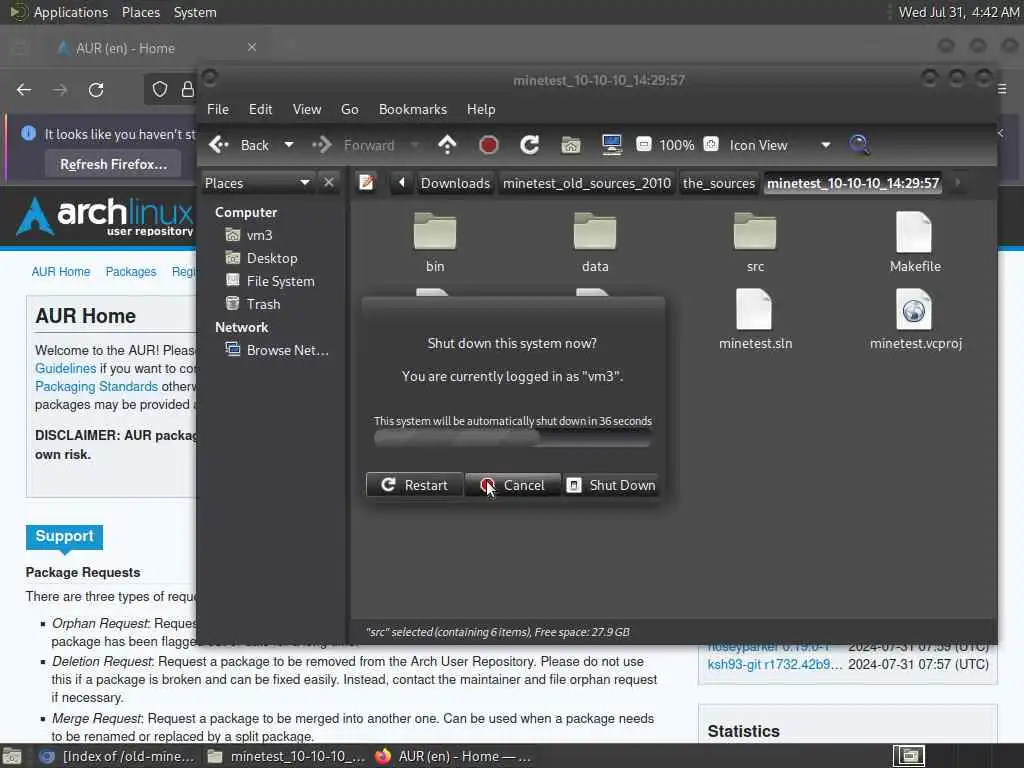Go to the_sources in the path bar
The image size is (1024, 768).
click(718, 183)
